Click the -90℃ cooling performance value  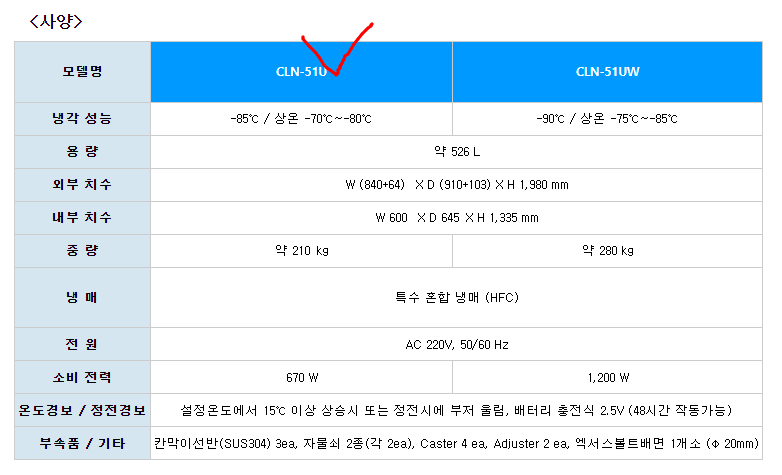607,119
